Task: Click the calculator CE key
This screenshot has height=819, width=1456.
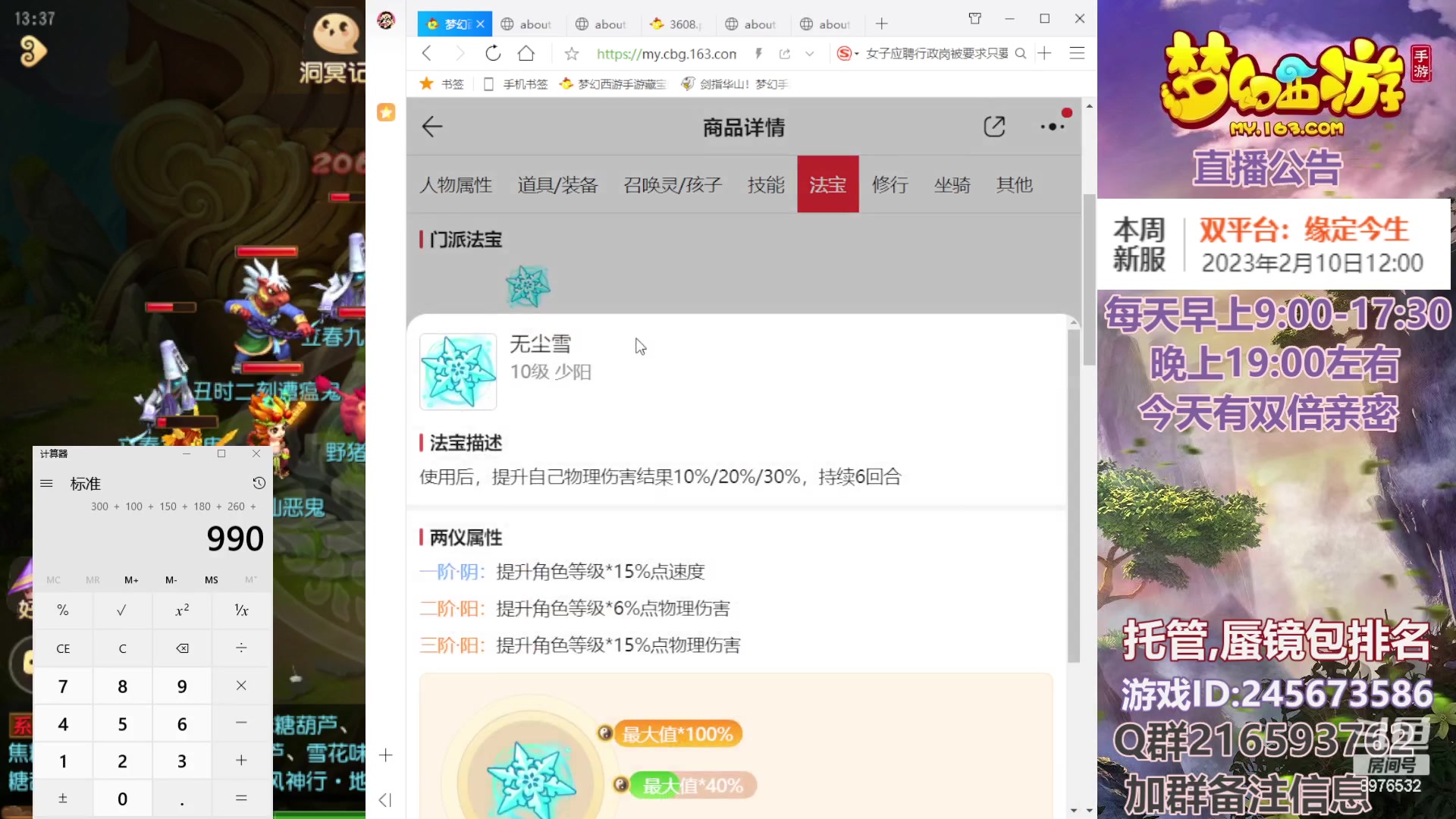Action: point(63,648)
